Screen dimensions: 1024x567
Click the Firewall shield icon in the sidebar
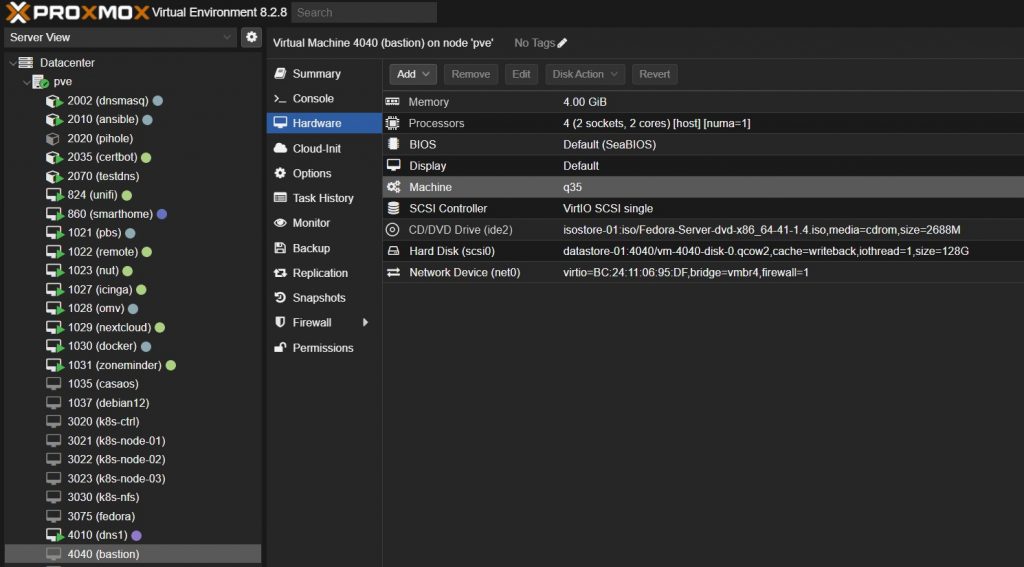(281, 323)
